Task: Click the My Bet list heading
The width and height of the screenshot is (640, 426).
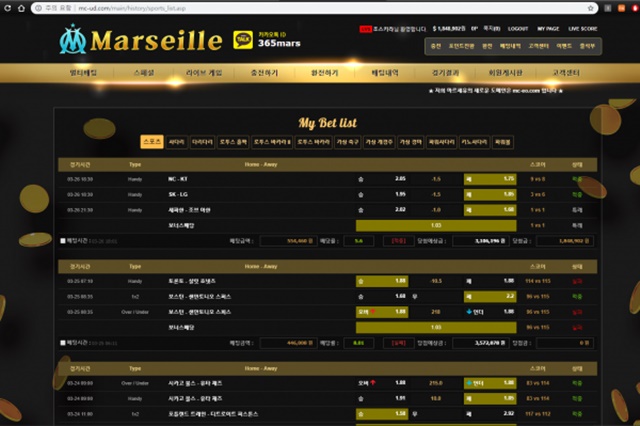Action: 327,123
